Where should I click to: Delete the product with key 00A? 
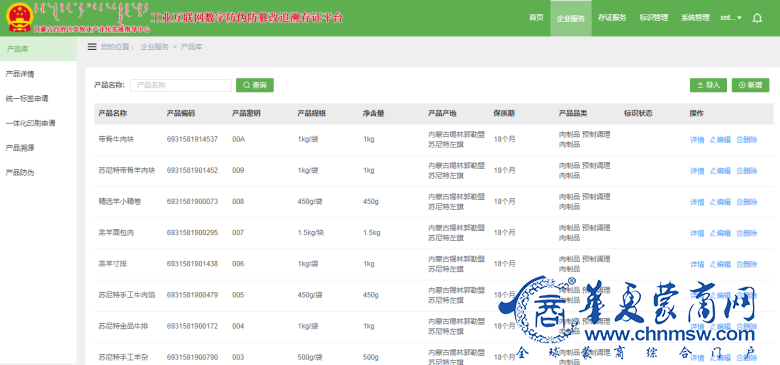(747, 140)
